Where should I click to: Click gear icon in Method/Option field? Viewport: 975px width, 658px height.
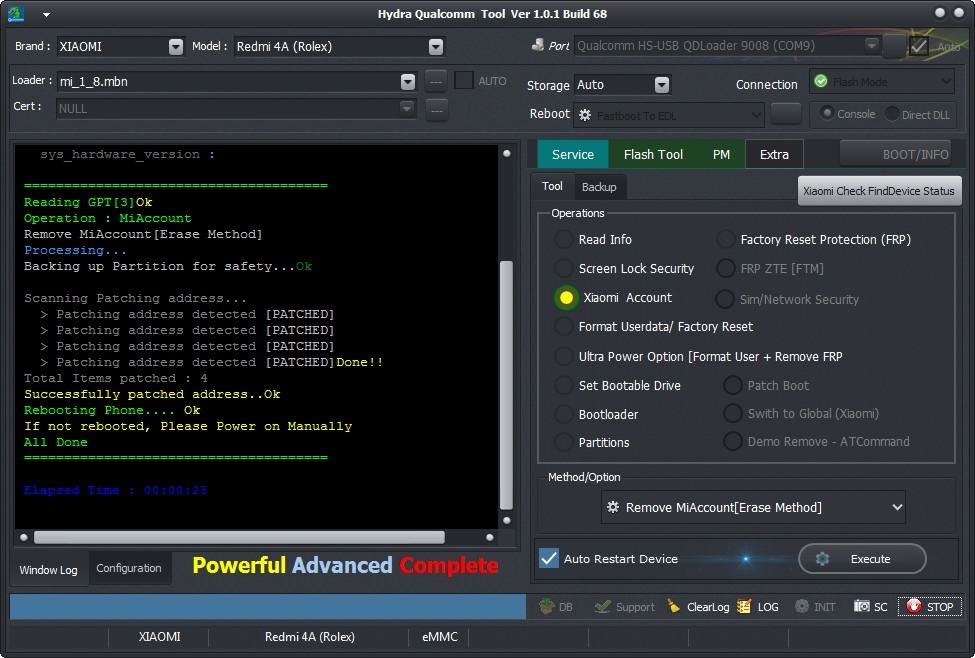[612, 507]
